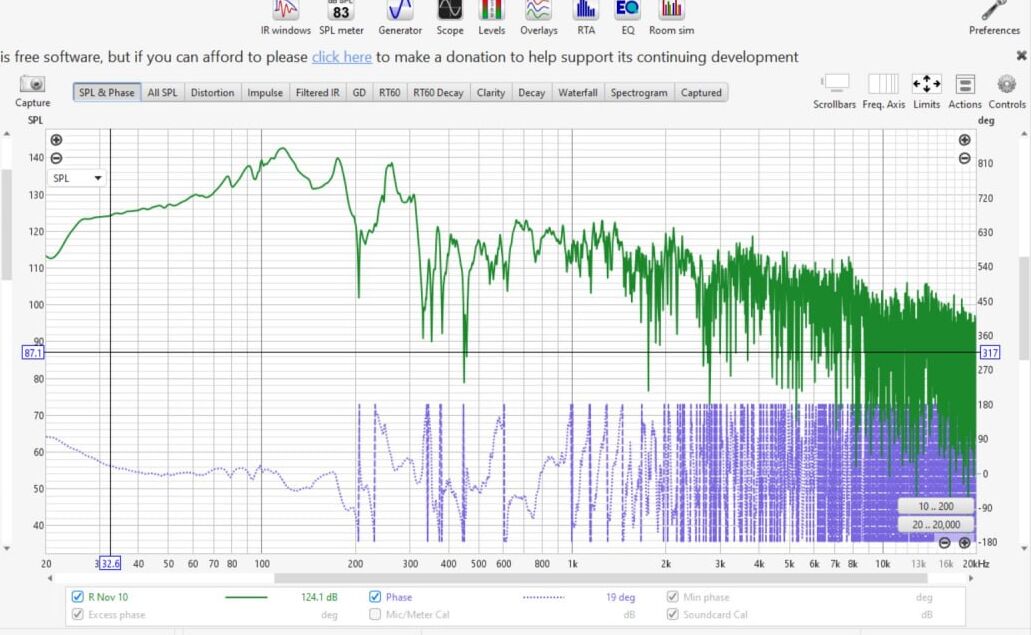
Task: Expand the SPL axis dropdown
Action: 78,178
